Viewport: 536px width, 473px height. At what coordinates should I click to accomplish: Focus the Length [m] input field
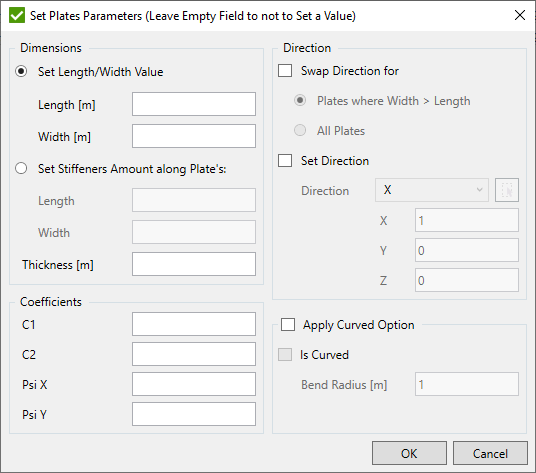pos(194,104)
